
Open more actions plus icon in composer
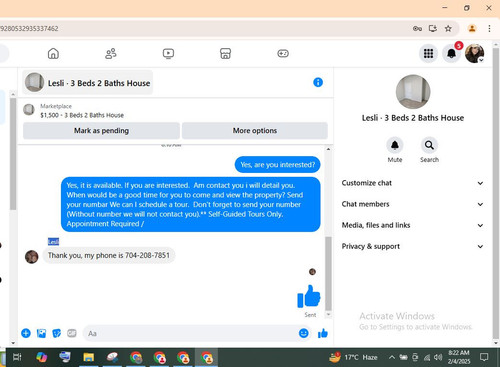[26, 333]
